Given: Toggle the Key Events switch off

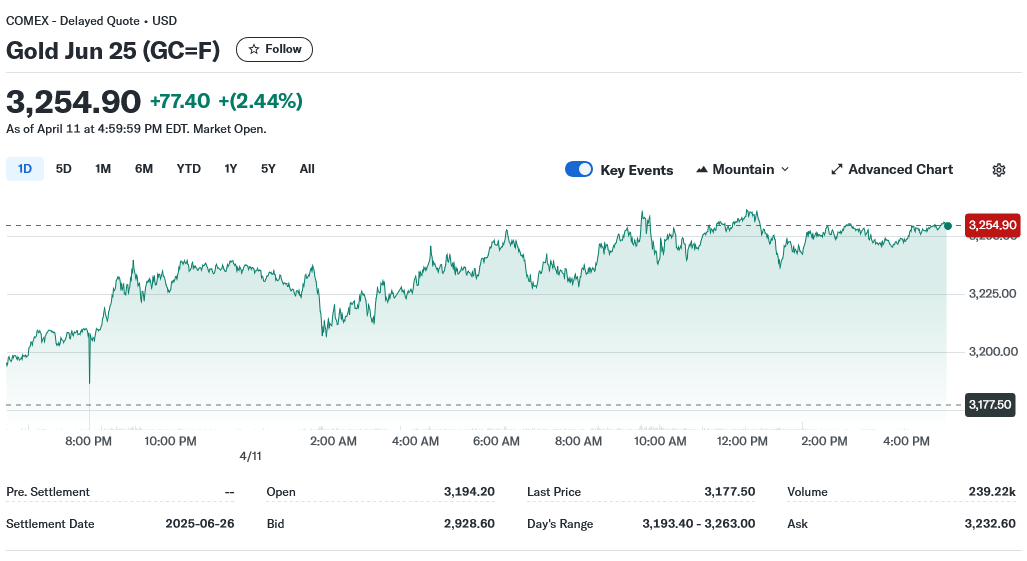Looking at the screenshot, I should point(578,170).
